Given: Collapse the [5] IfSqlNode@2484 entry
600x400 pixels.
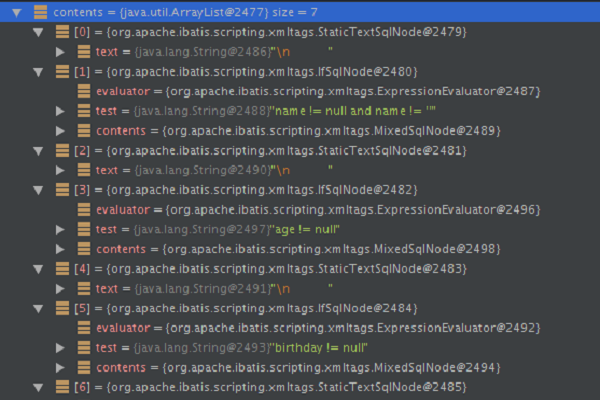Looking at the screenshot, I should [38, 309].
